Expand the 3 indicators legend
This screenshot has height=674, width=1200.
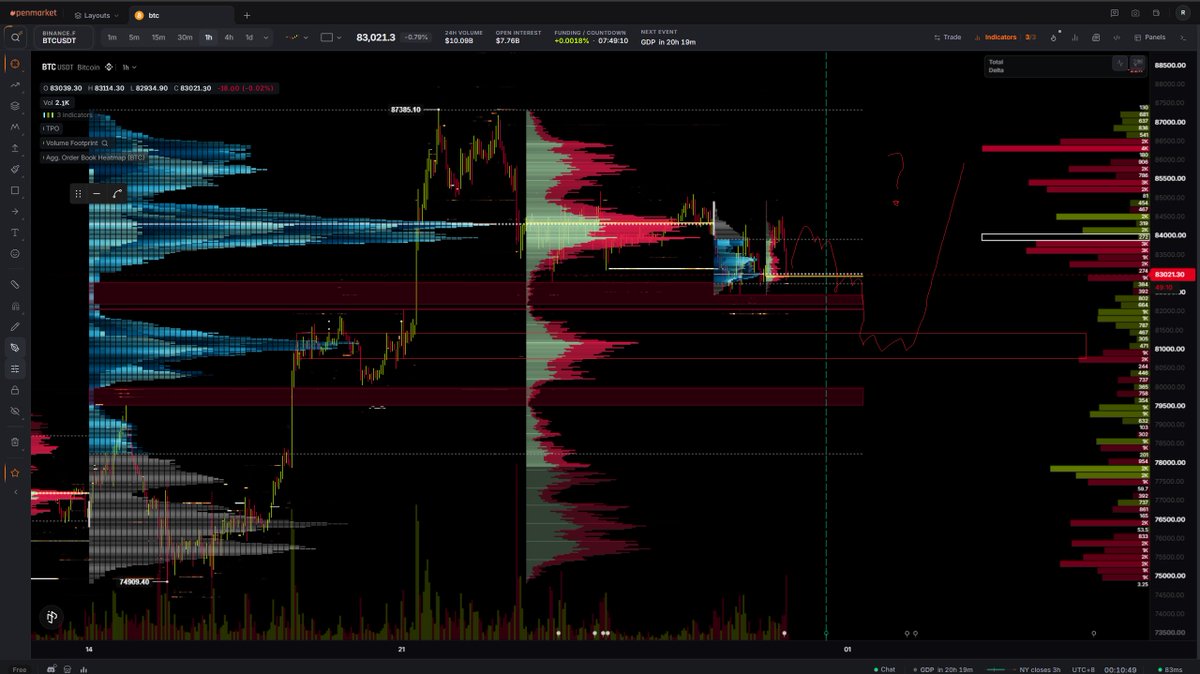[68, 115]
